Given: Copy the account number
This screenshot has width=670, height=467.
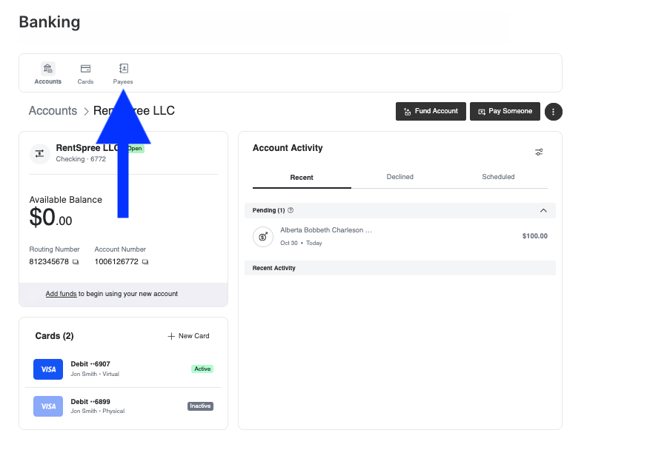Looking at the screenshot, I should click(x=145, y=262).
